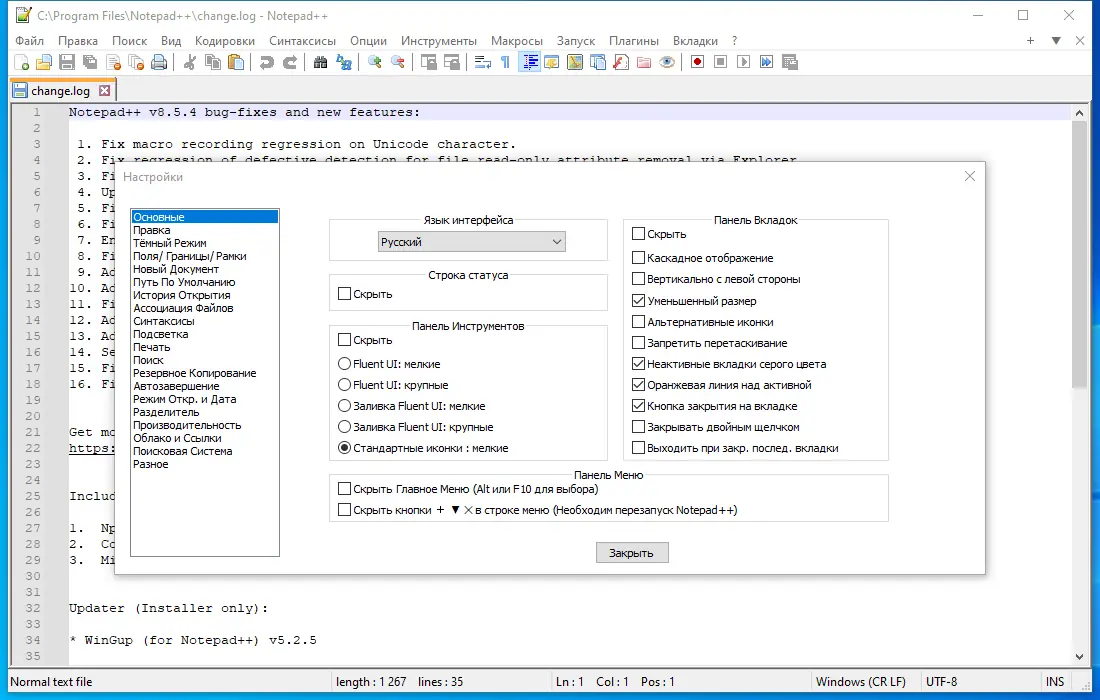The height and width of the screenshot is (700, 1100).
Task: Click the Synchronize horizontal scrolling icon
Action: (x=452, y=62)
